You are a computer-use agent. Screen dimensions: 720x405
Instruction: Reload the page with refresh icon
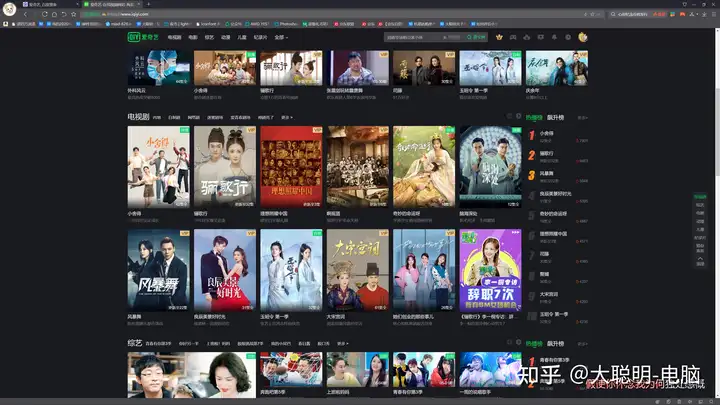(45, 14)
